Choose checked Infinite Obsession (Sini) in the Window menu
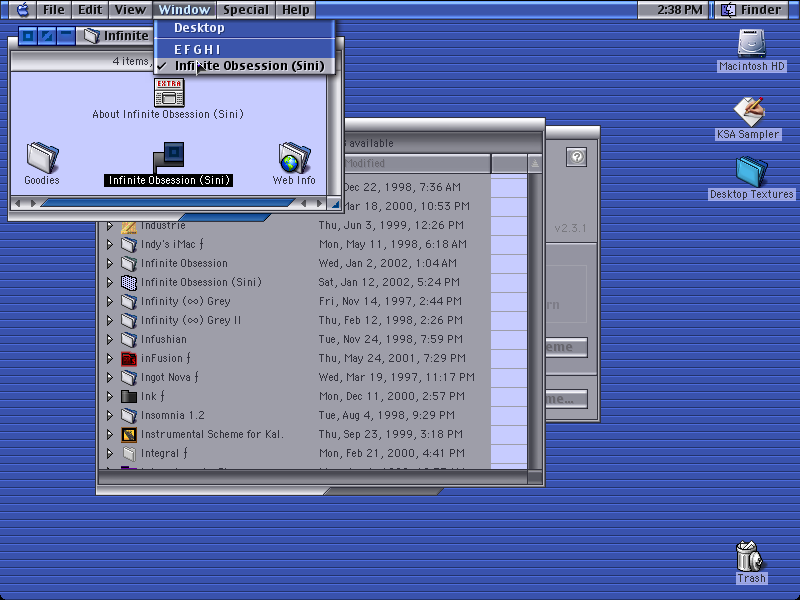 pos(245,66)
